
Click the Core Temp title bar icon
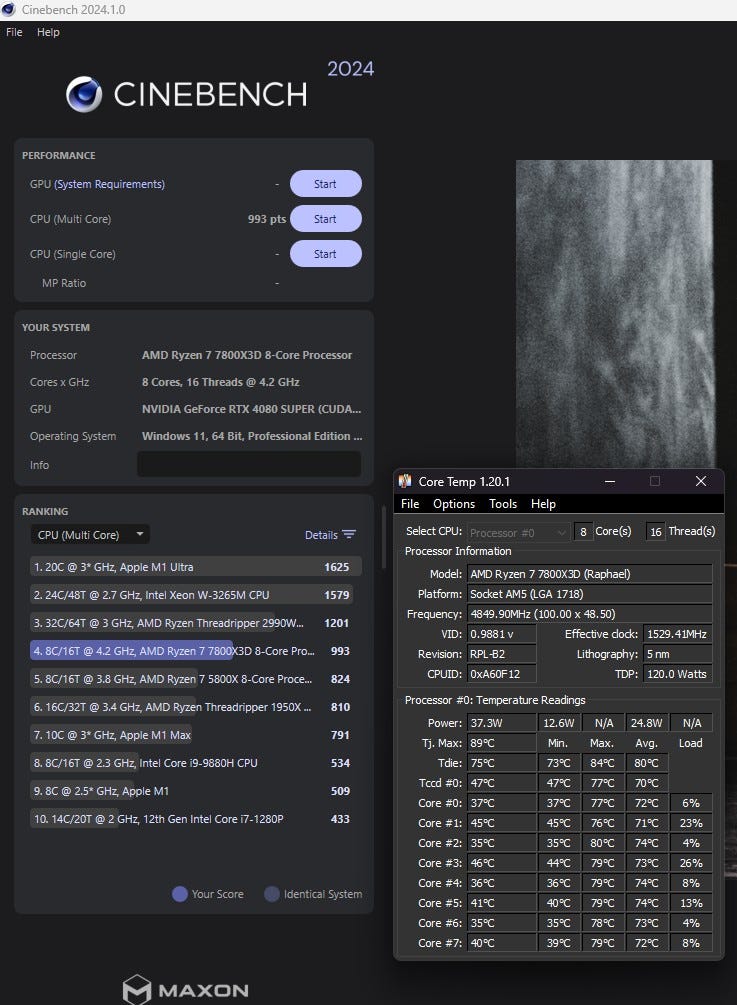(x=405, y=481)
